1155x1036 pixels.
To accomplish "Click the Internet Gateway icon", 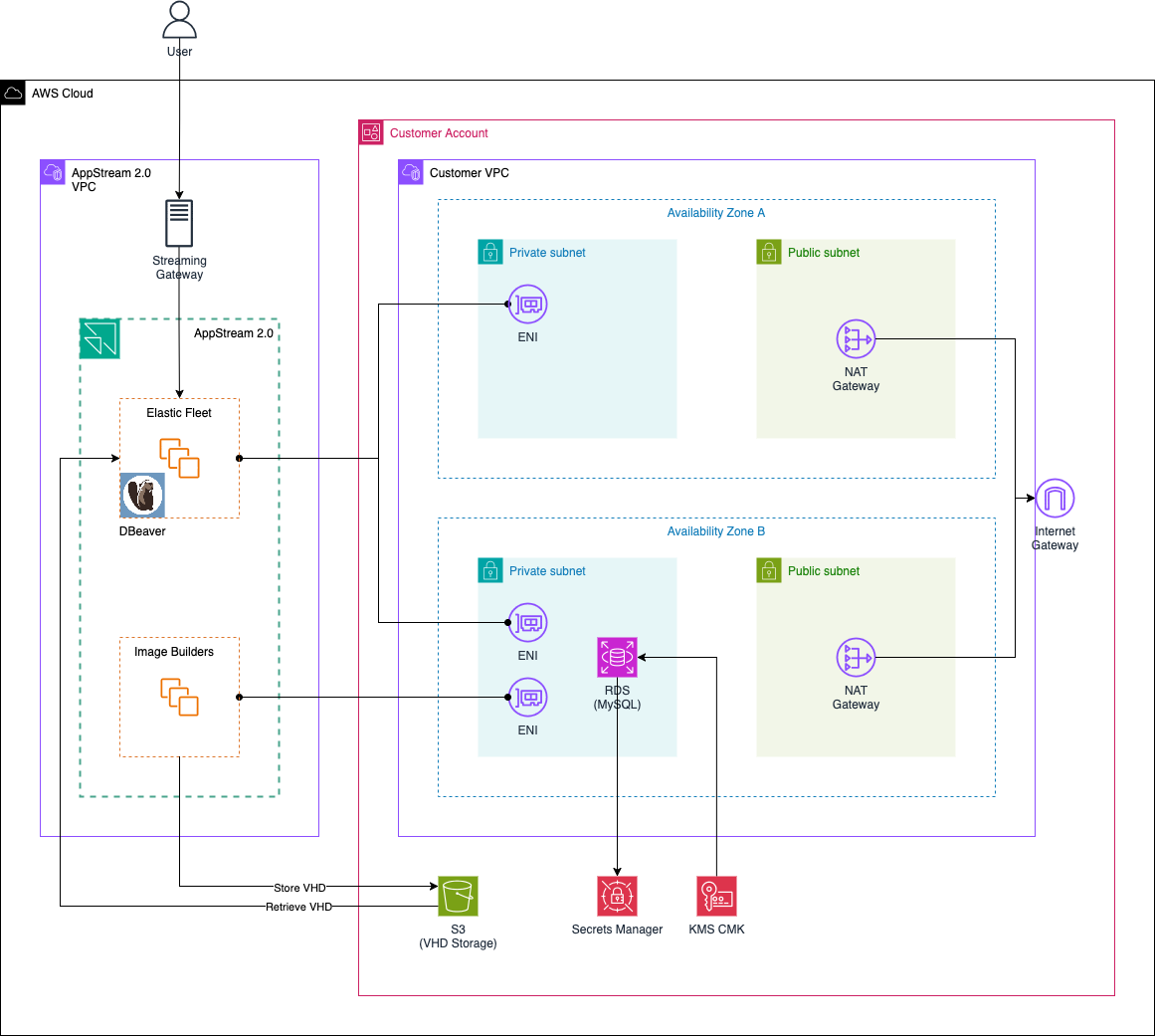I will [1055, 498].
